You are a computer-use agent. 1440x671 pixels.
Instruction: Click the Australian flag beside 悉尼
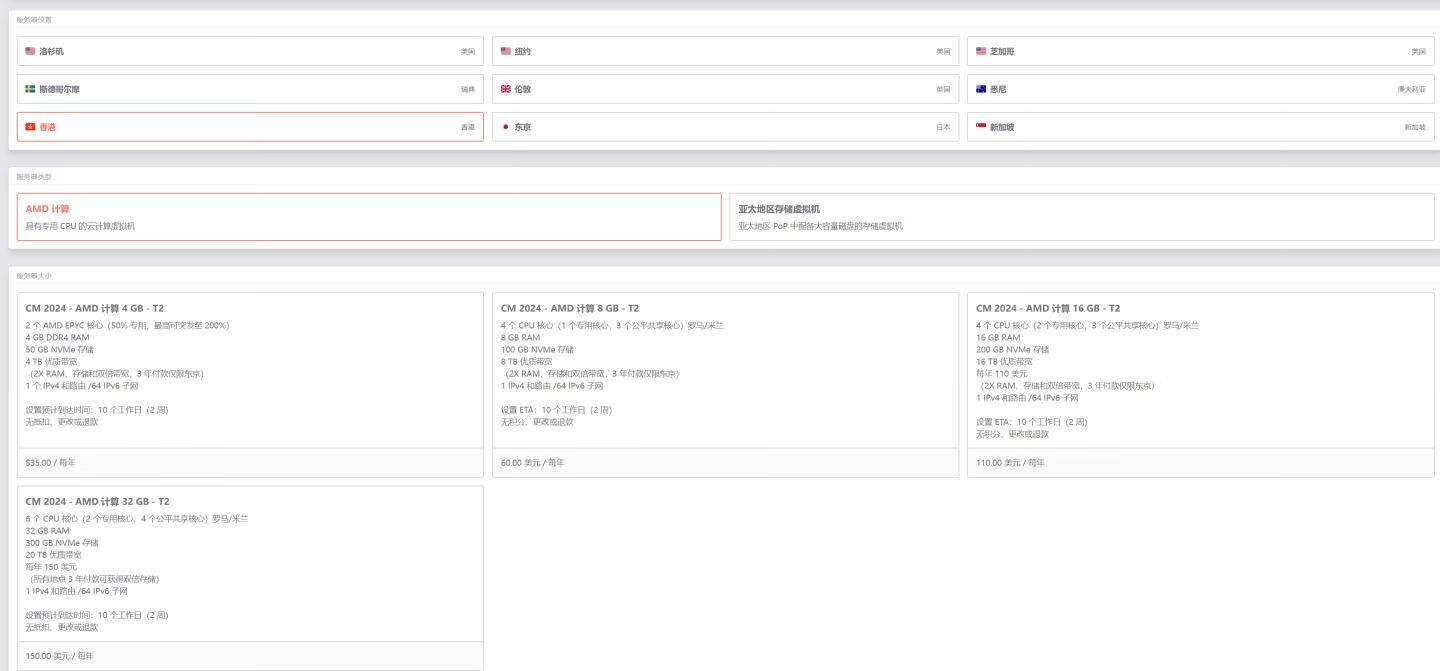(981, 89)
